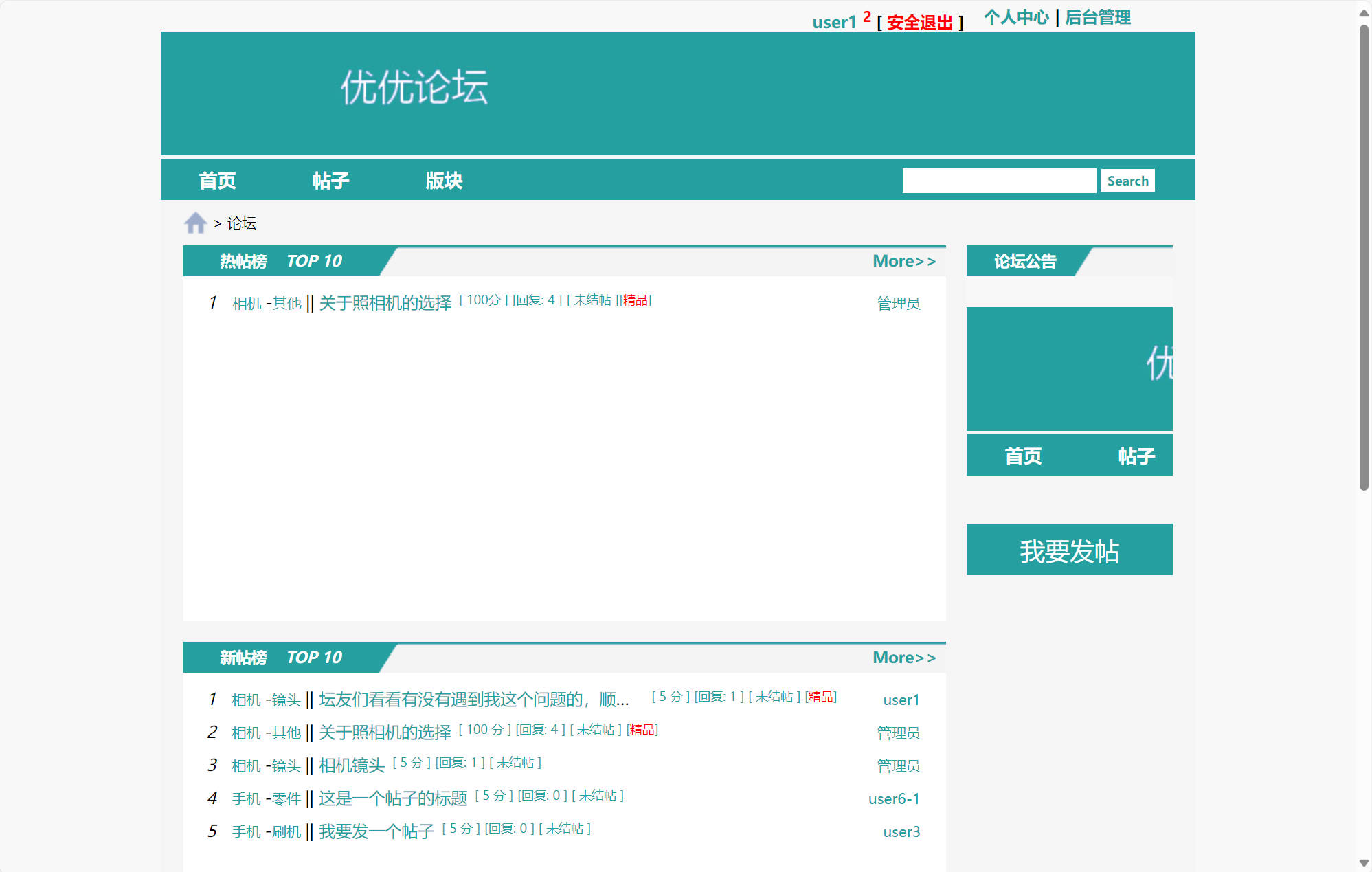Open 个人中心 from the top bar

(1017, 17)
